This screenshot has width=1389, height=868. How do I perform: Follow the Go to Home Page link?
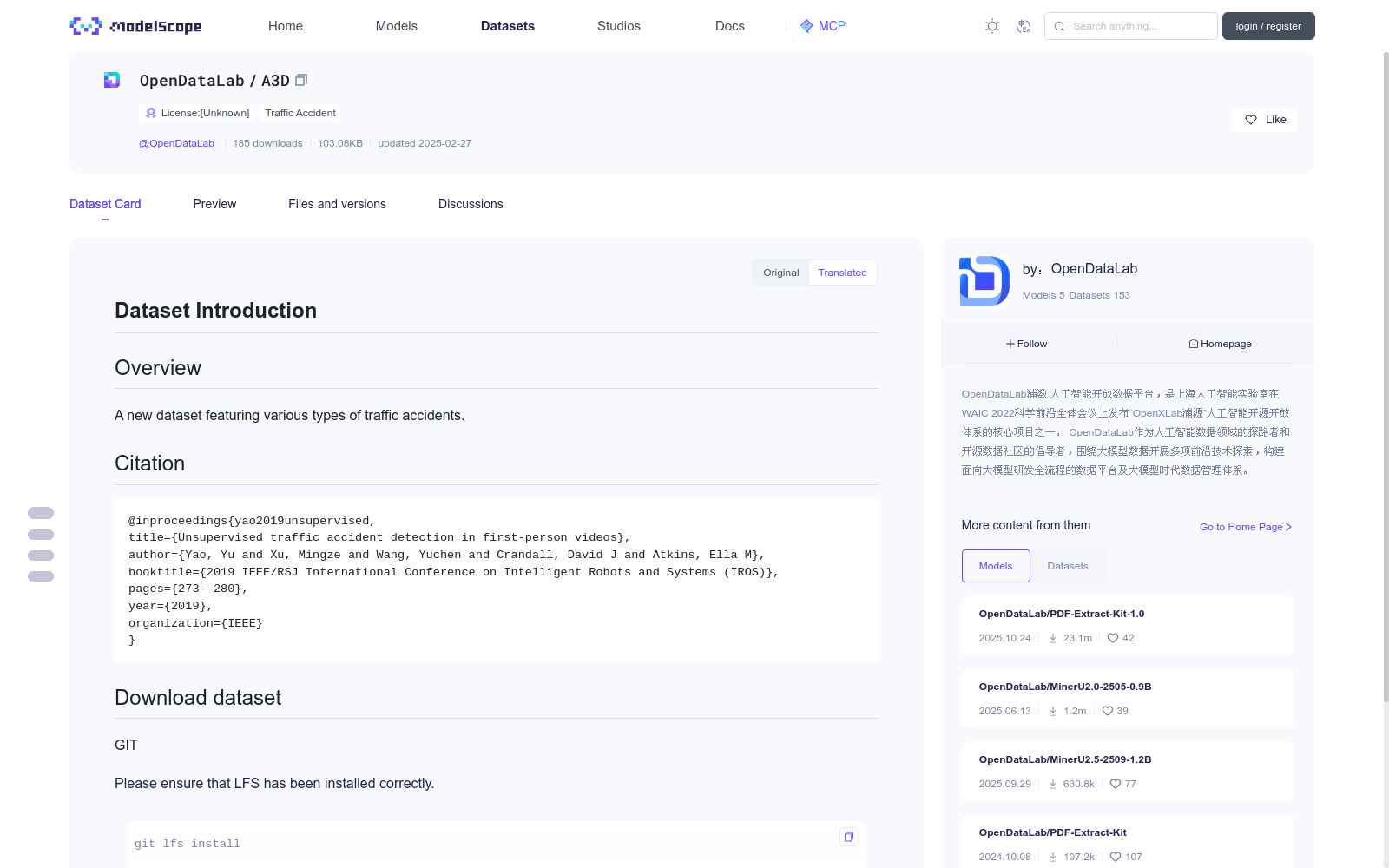(x=1246, y=527)
